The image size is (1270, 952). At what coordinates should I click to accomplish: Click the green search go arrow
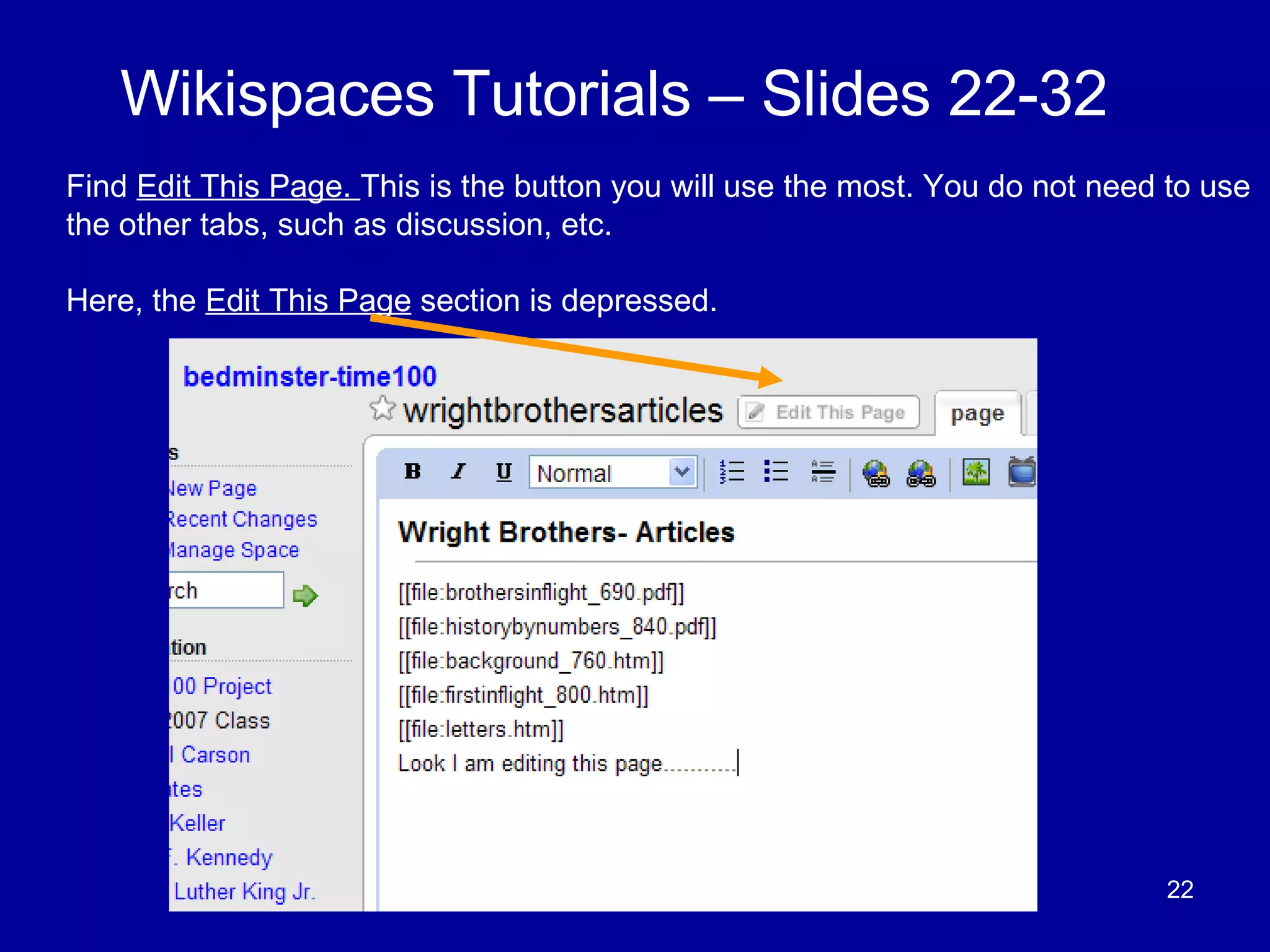[305, 596]
